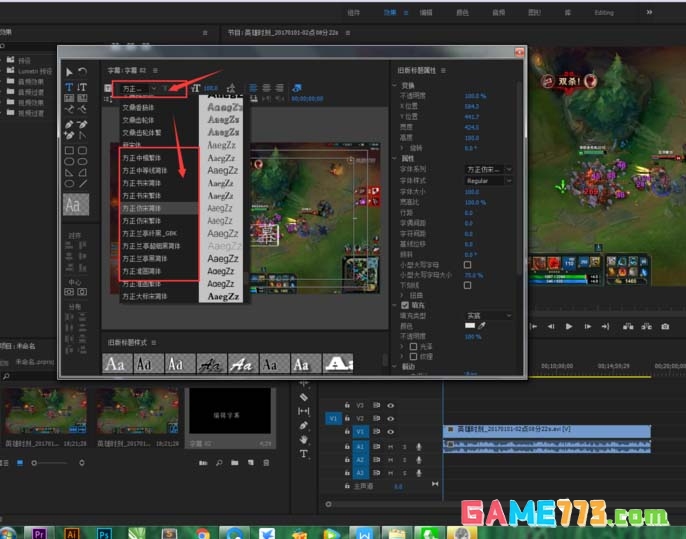Click the large Aa style preview box

pyautogui.click(x=76, y=204)
